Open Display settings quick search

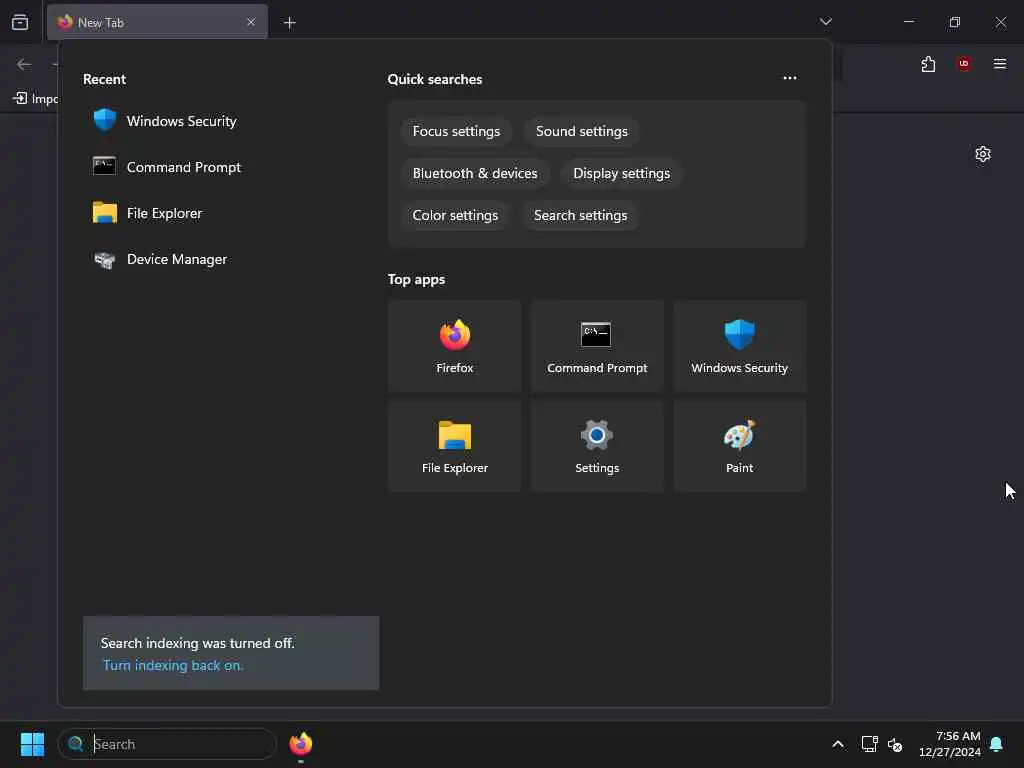[x=621, y=173]
